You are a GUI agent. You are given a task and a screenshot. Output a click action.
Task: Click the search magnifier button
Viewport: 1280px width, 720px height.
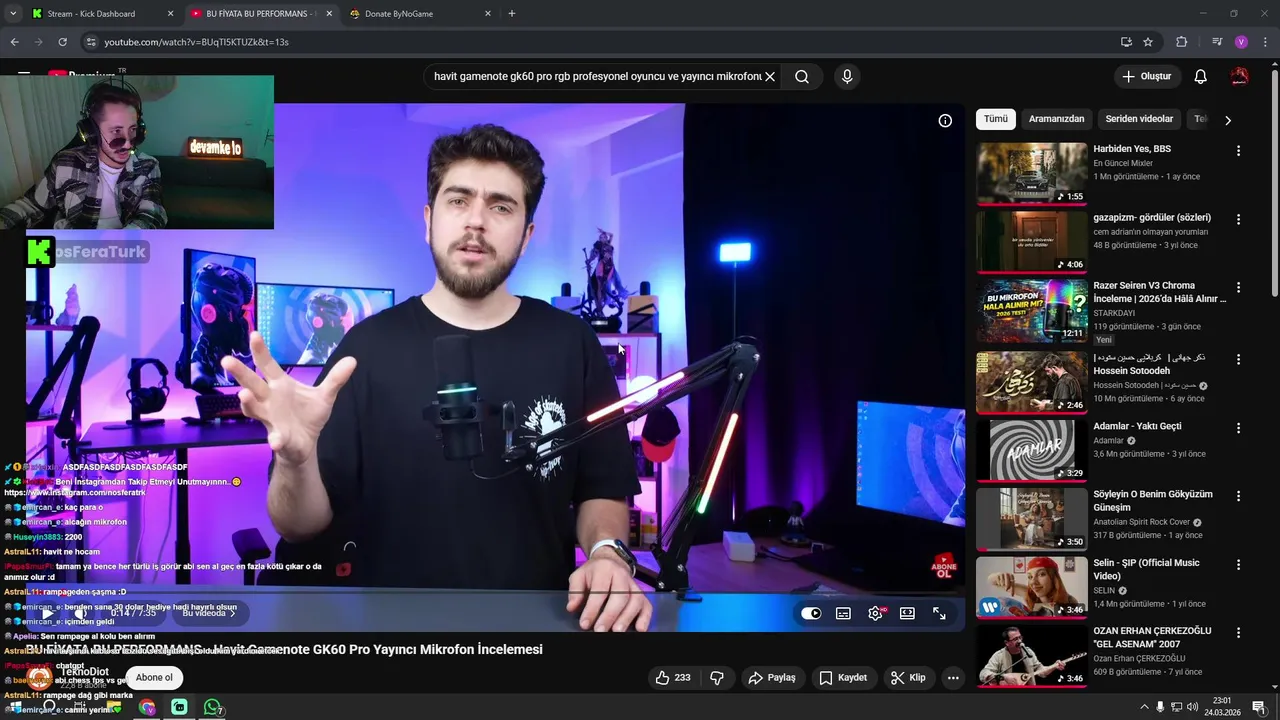tap(802, 76)
